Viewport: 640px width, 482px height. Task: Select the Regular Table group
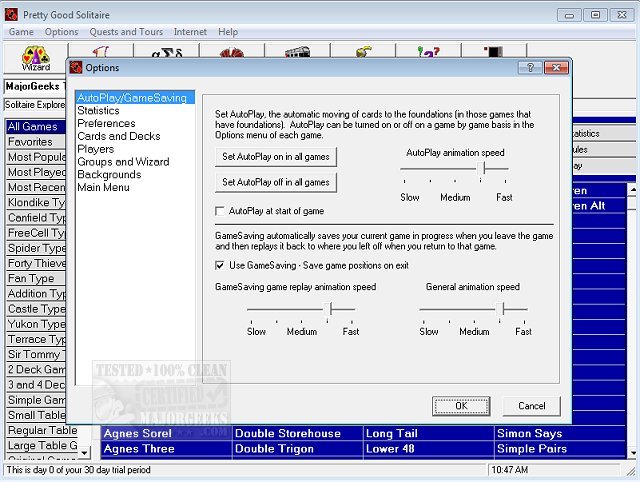tap(42, 431)
